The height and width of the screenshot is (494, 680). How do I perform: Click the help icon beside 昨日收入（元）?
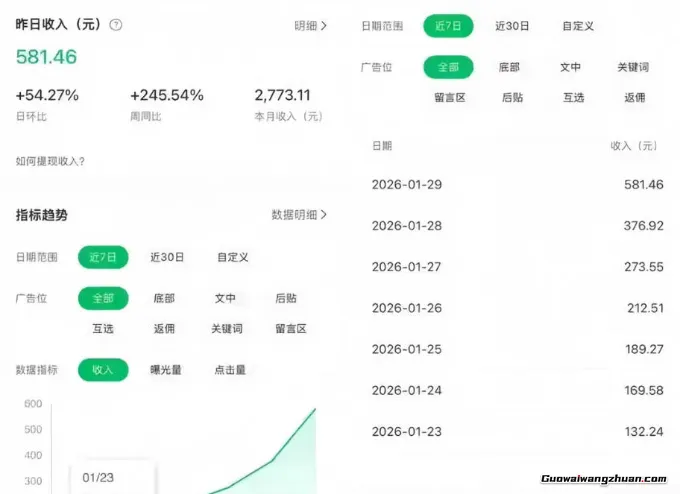[x=115, y=25]
